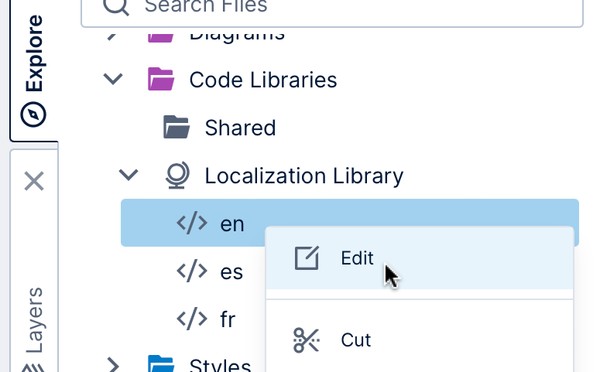This screenshot has height=372, width=600.
Task: Click the Code Libraries purple folder icon
Action: click(161, 79)
